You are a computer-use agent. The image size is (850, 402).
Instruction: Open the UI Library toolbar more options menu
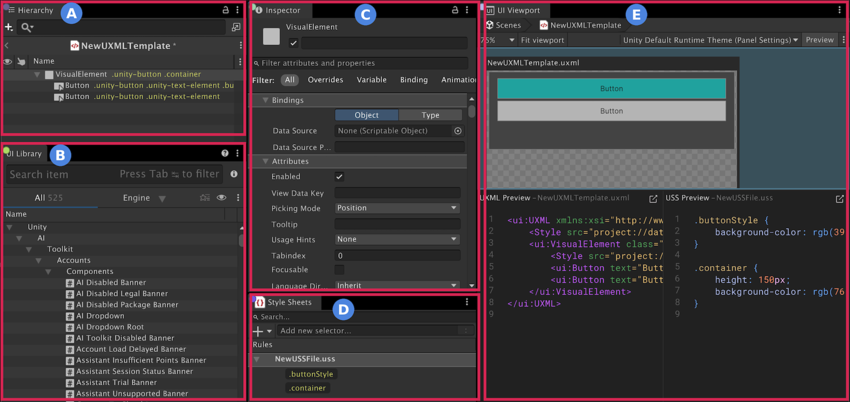tap(237, 198)
